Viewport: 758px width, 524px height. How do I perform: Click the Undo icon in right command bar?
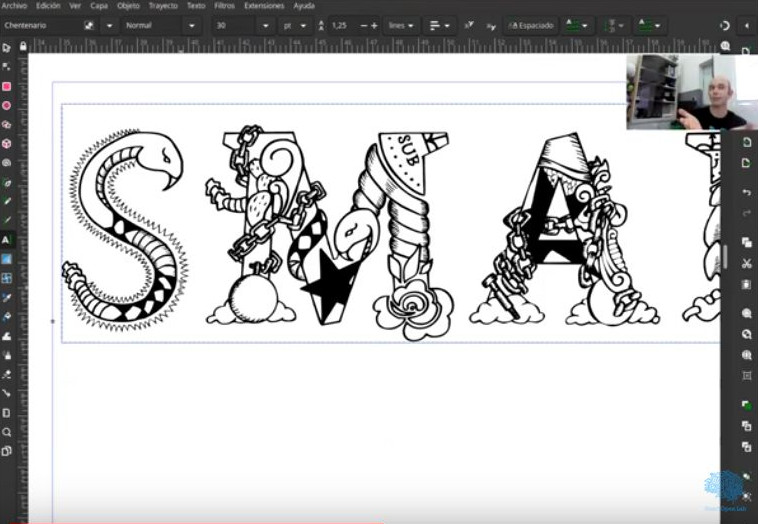746,192
